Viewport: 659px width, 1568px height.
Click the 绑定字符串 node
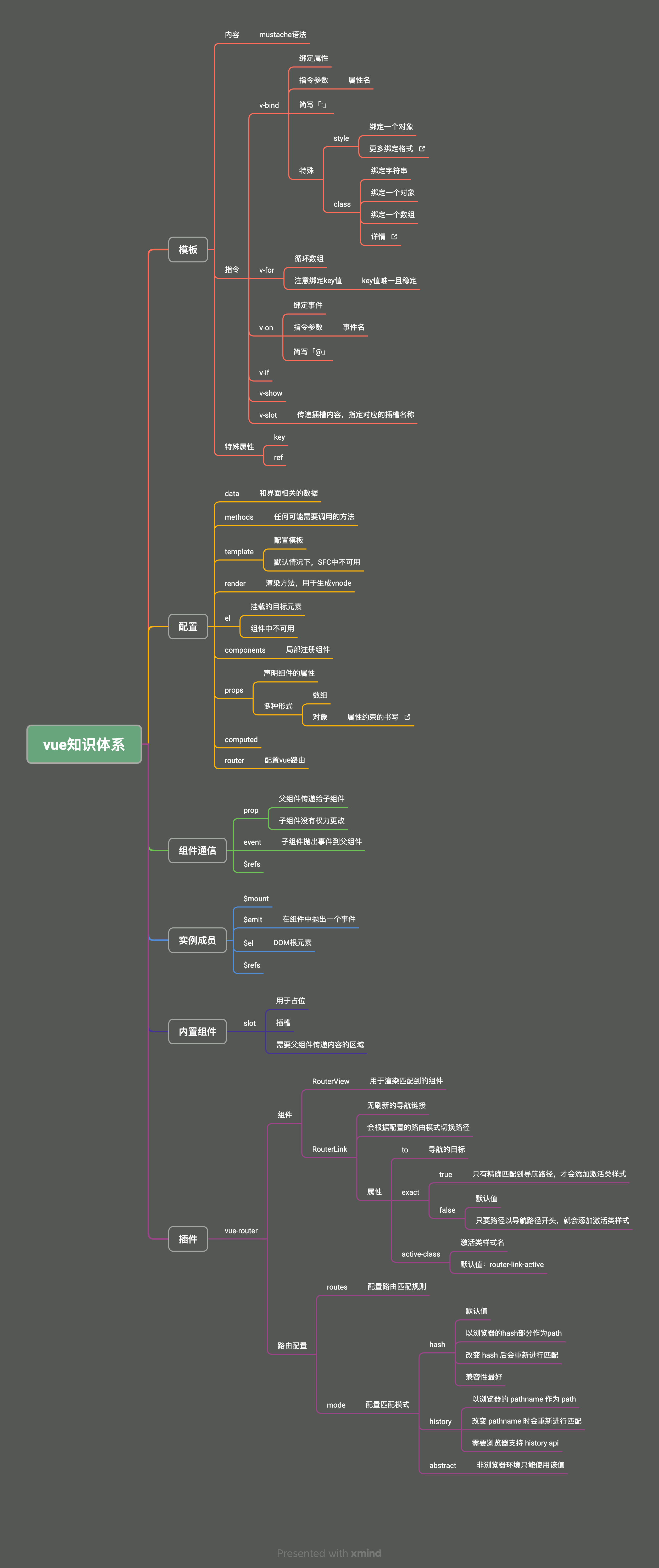click(389, 171)
